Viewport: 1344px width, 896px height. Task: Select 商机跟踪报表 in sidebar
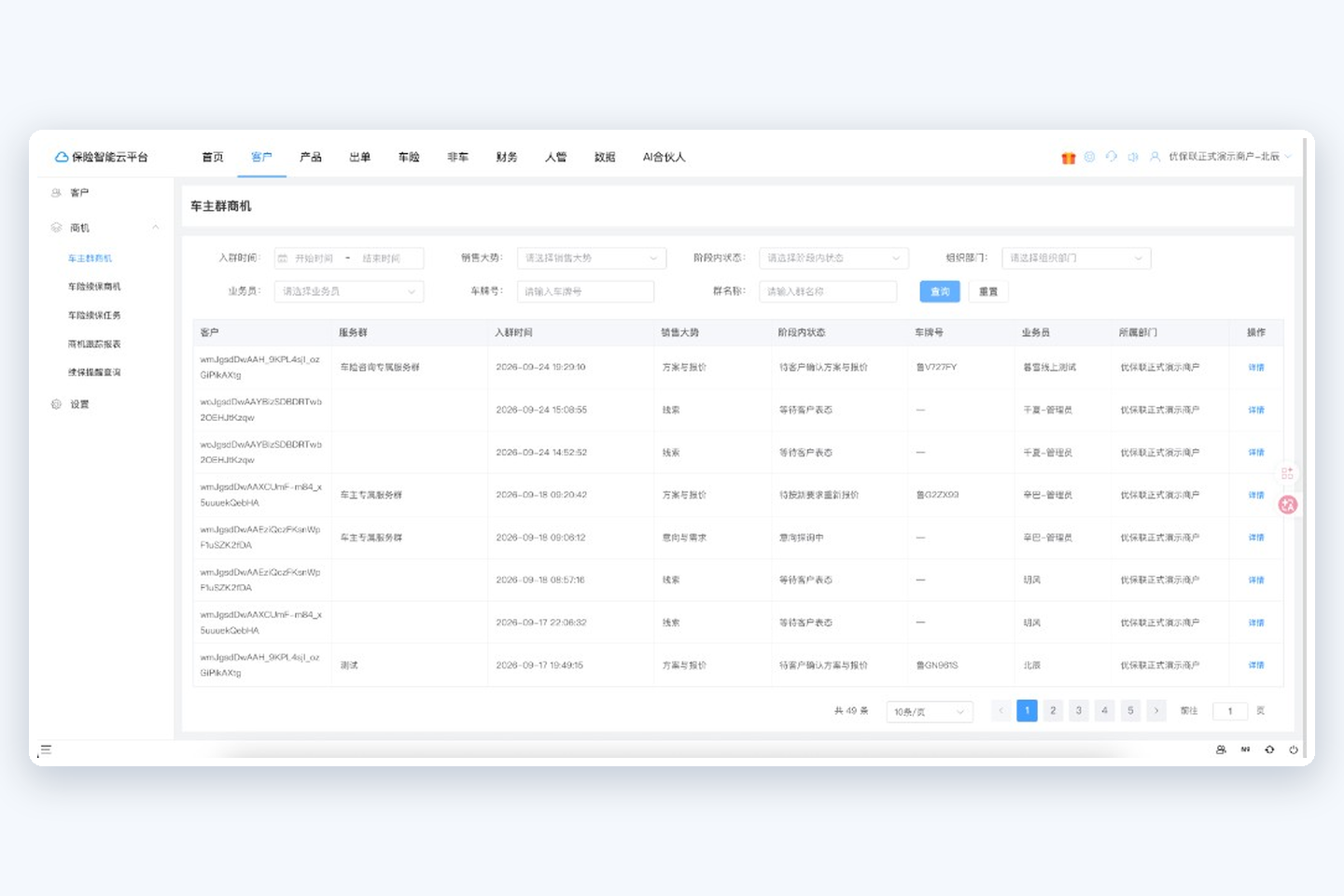tap(94, 344)
